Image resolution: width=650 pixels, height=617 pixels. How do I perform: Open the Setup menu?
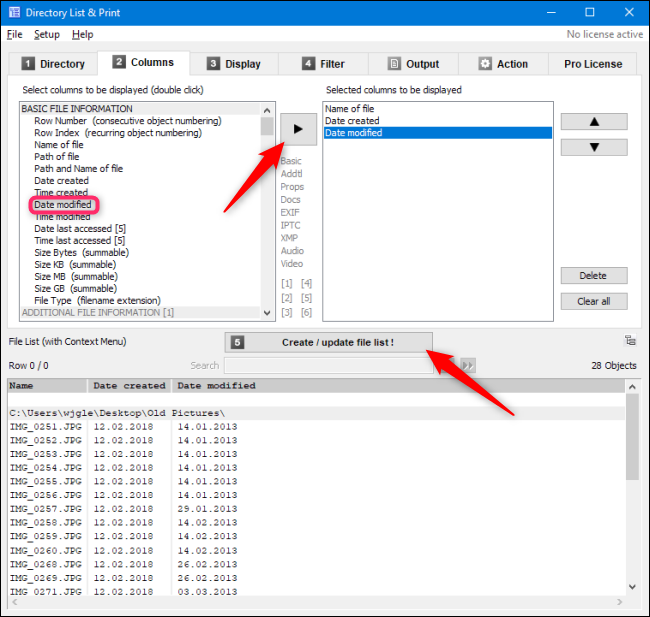pos(47,34)
